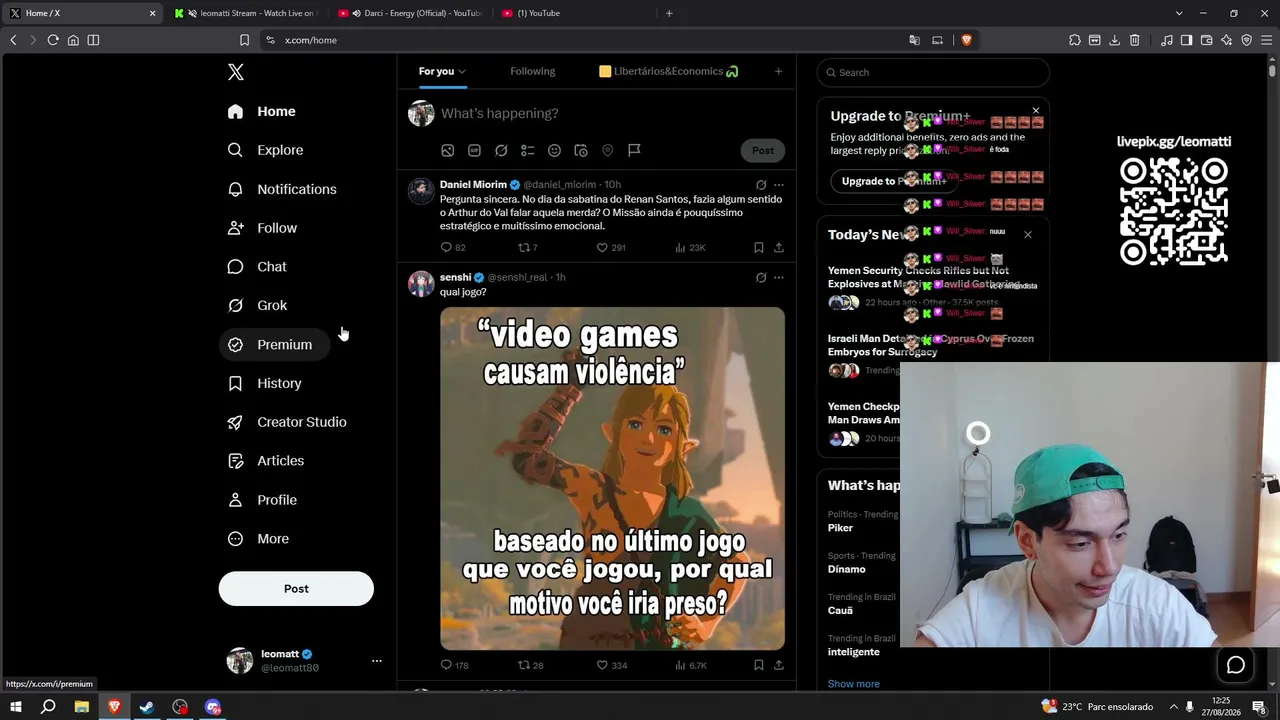
Task: Open the Windows Start menu
Action: point(15,707)
